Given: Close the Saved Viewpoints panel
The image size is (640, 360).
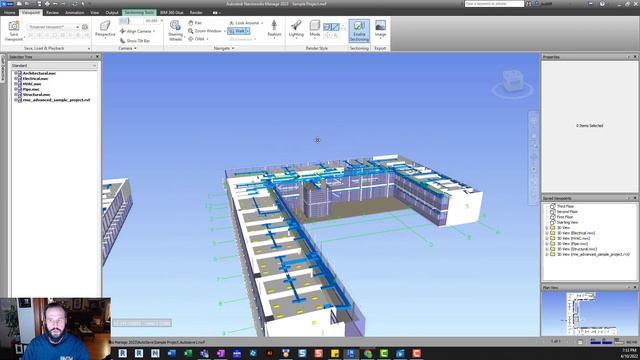Looking at the screenshot, I should (635, 198).
